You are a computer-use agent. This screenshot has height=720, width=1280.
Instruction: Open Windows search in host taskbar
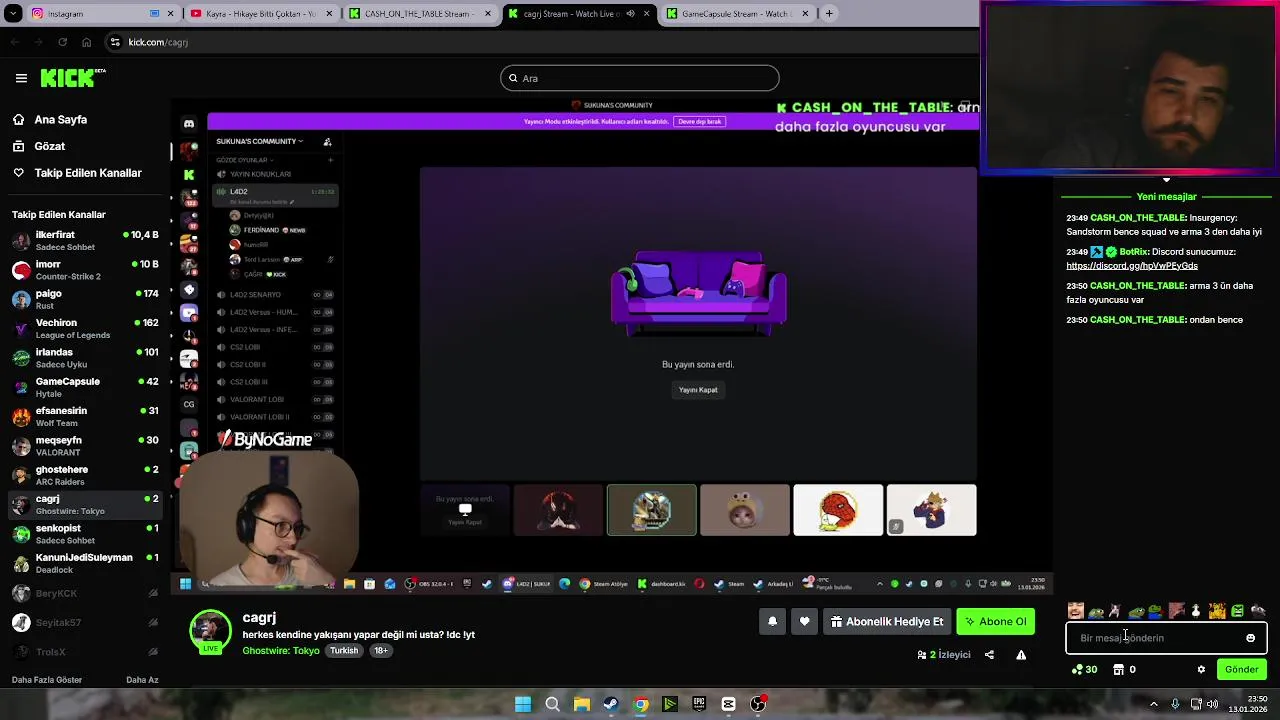552,704
